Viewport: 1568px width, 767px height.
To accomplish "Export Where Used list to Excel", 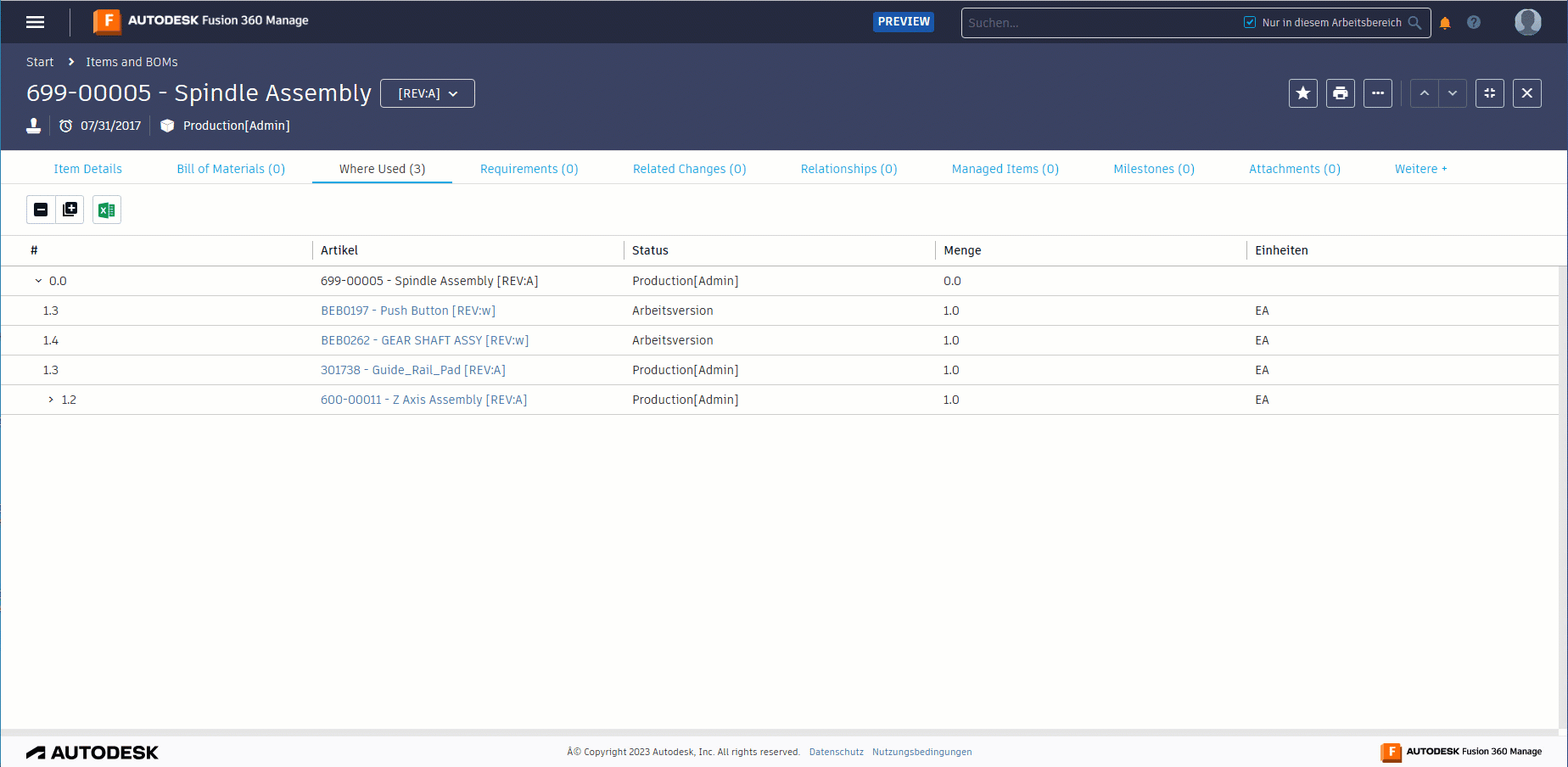I will tap(107, 210).
